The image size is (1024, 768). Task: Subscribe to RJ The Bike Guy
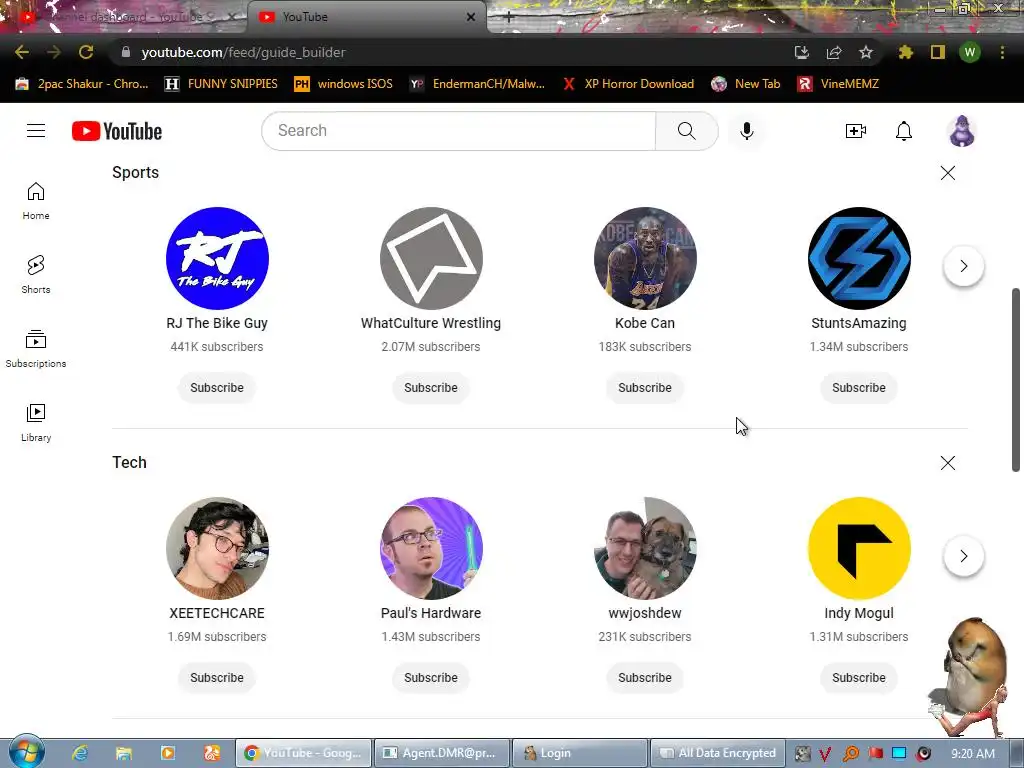[x=217, y=387]
